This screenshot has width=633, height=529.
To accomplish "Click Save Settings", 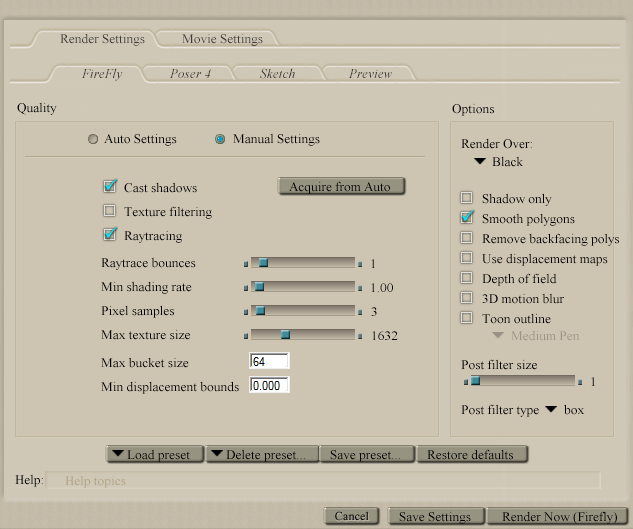I will click(x=435, y=516).
